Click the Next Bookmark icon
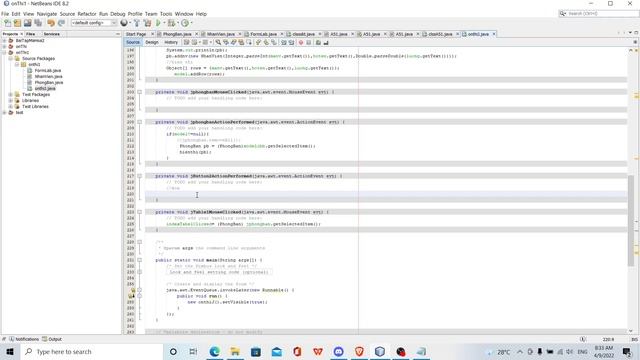 click(x=267, y=42)
